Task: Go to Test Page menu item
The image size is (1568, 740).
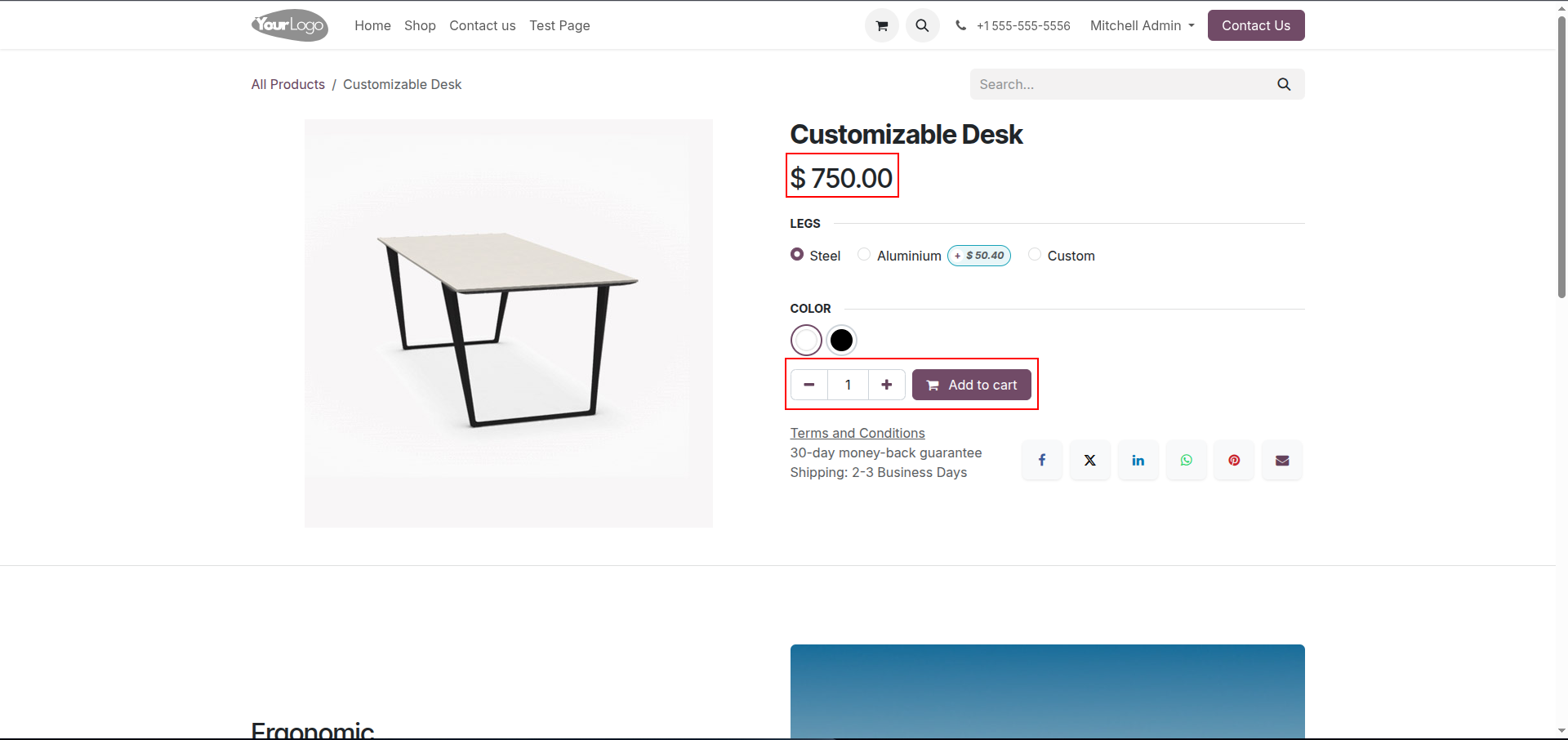Action: 559,25
